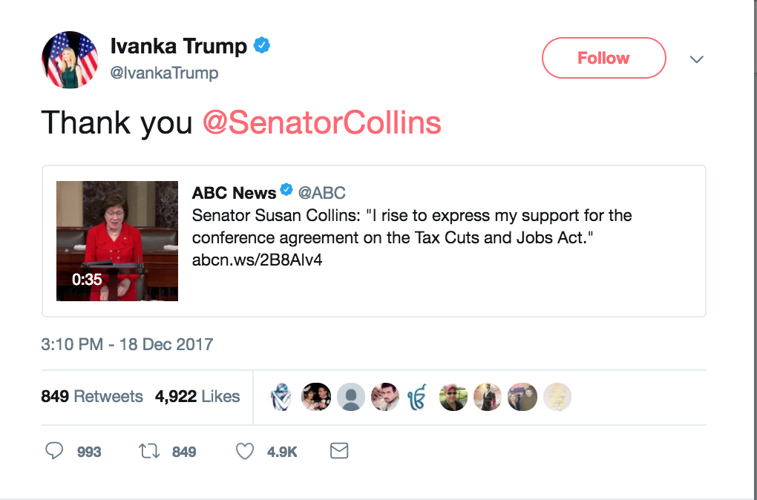Click the direct message envelope icon
Image resolution: width=757 pixels, height=500 pixels.
pyautogui.click(x=339, y=452)
